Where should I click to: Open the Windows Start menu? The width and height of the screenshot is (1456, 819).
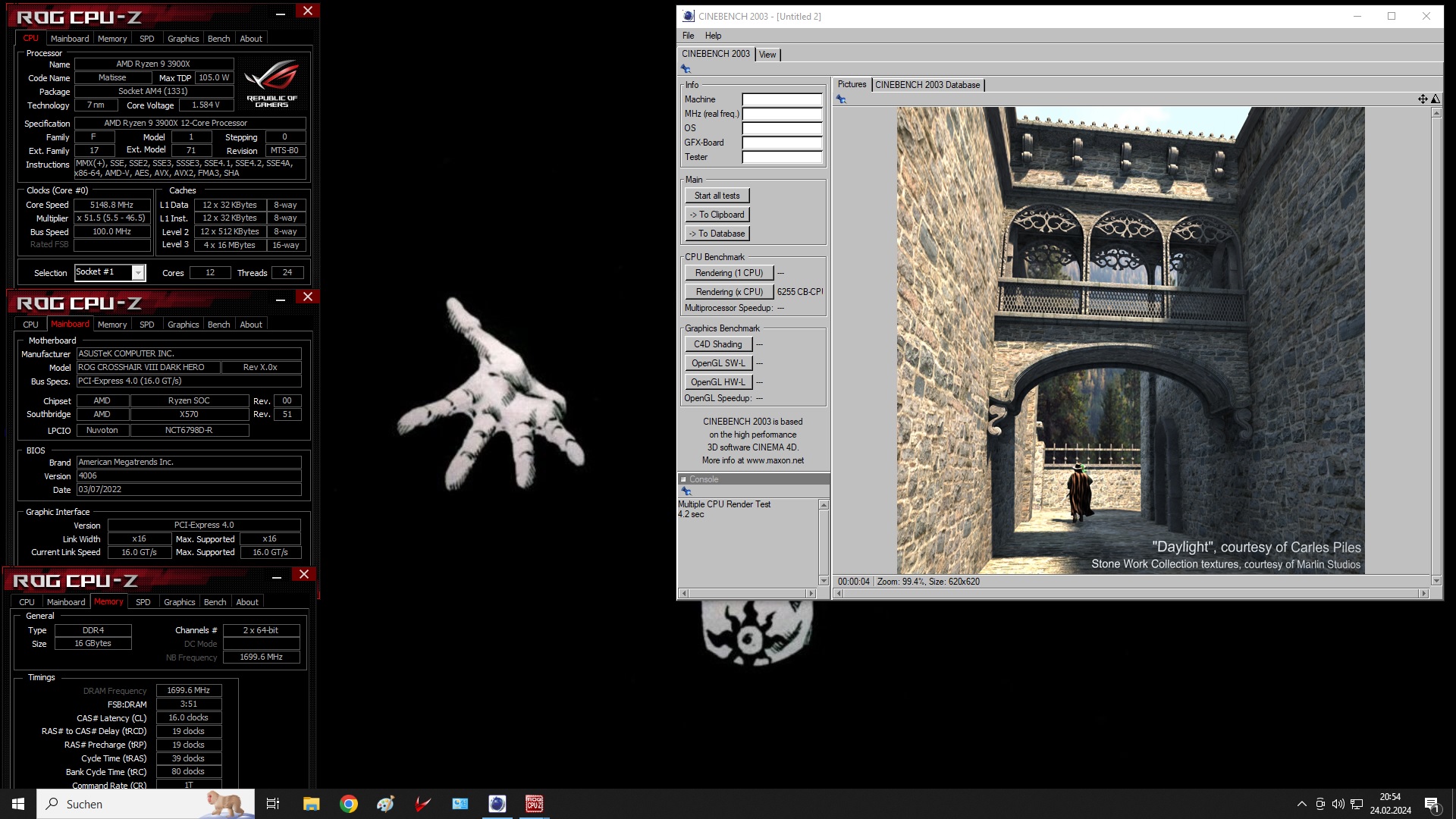click(18, 804)
